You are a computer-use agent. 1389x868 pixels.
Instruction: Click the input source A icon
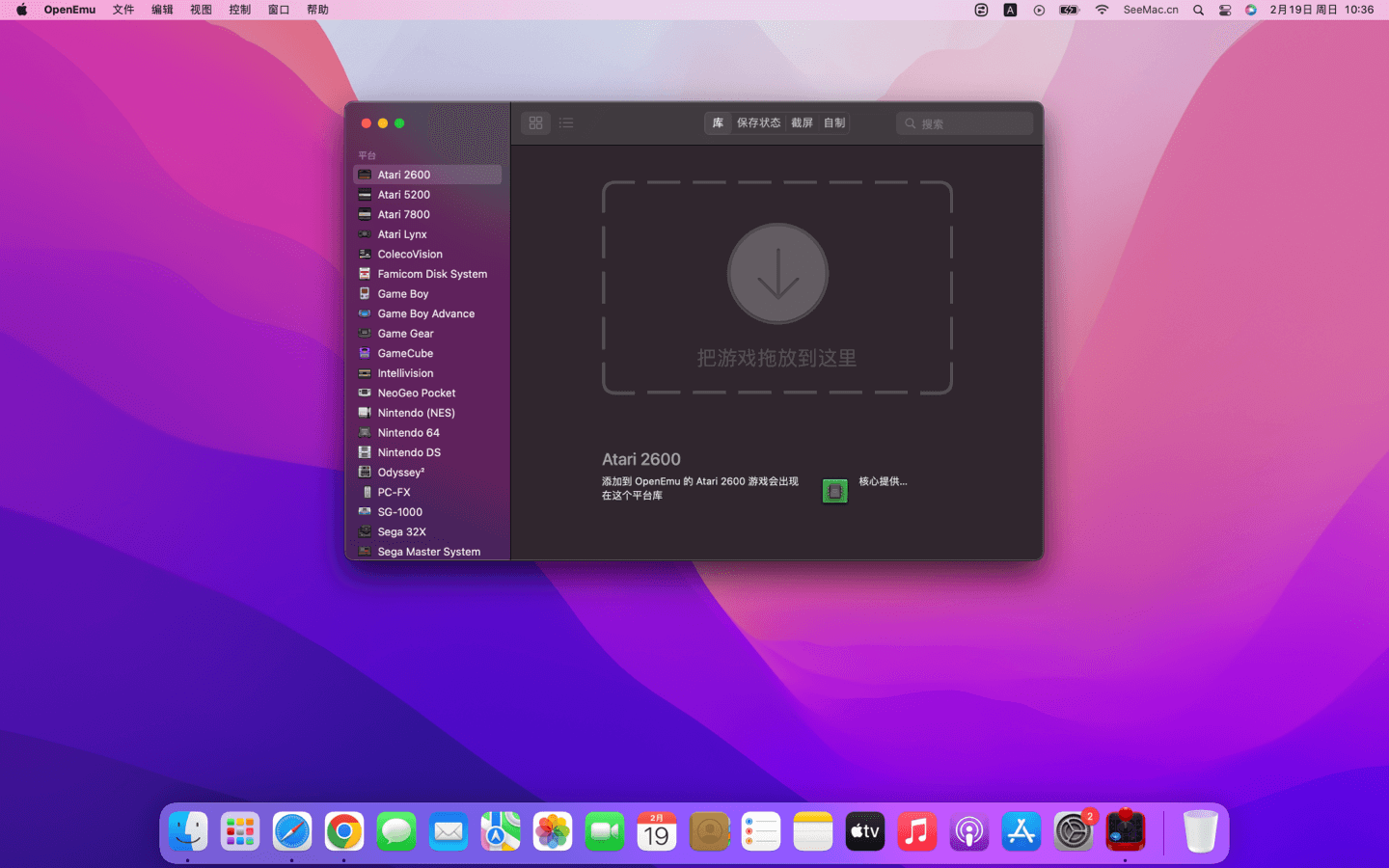point(1010,10)
